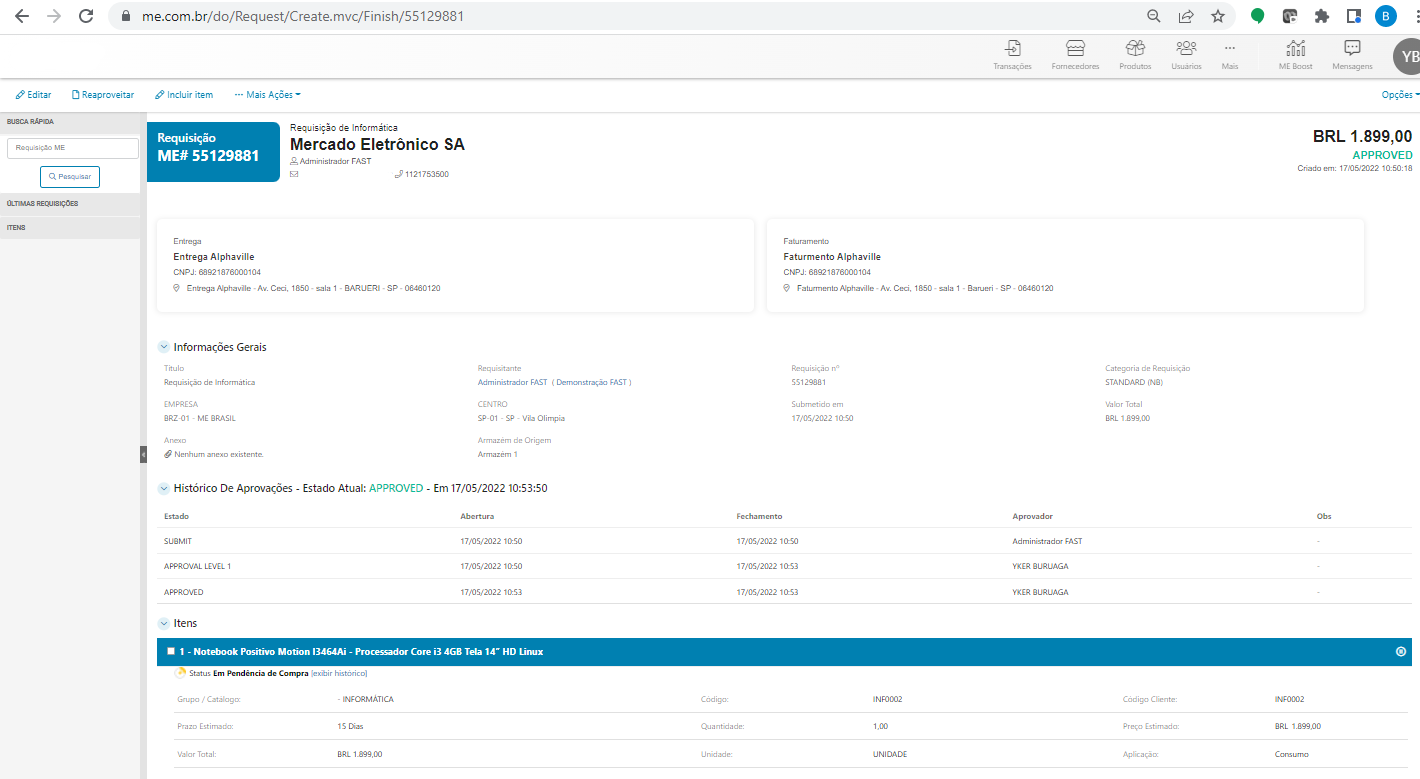This screenshot has height=779, width=1420.
Task: Click the Armazém 1 origin value
Action: click(x=498, y=454)
